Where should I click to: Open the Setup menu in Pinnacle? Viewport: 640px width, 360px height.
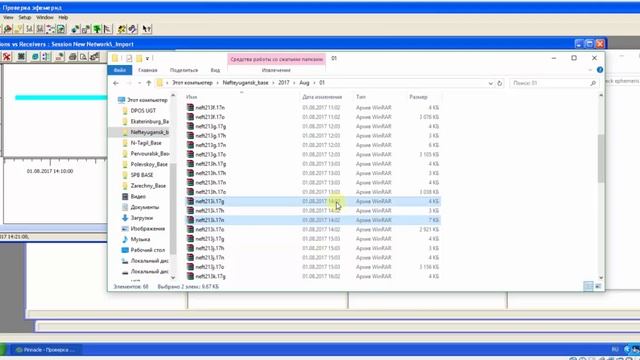point(24,18)
